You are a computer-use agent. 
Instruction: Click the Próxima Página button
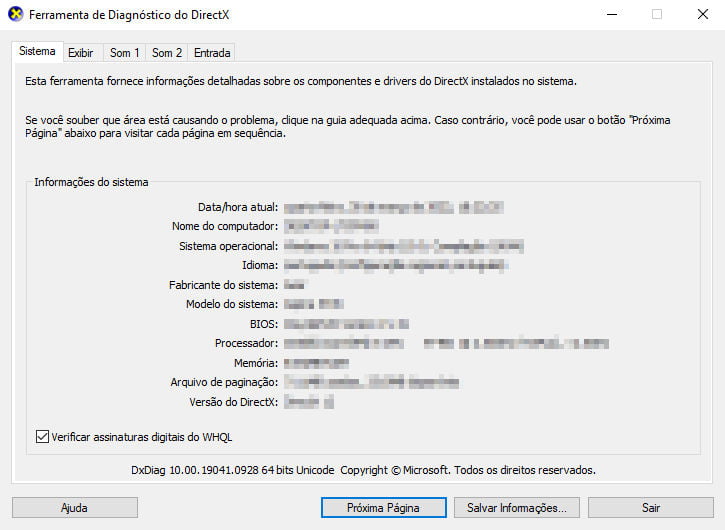coord(383,508)
